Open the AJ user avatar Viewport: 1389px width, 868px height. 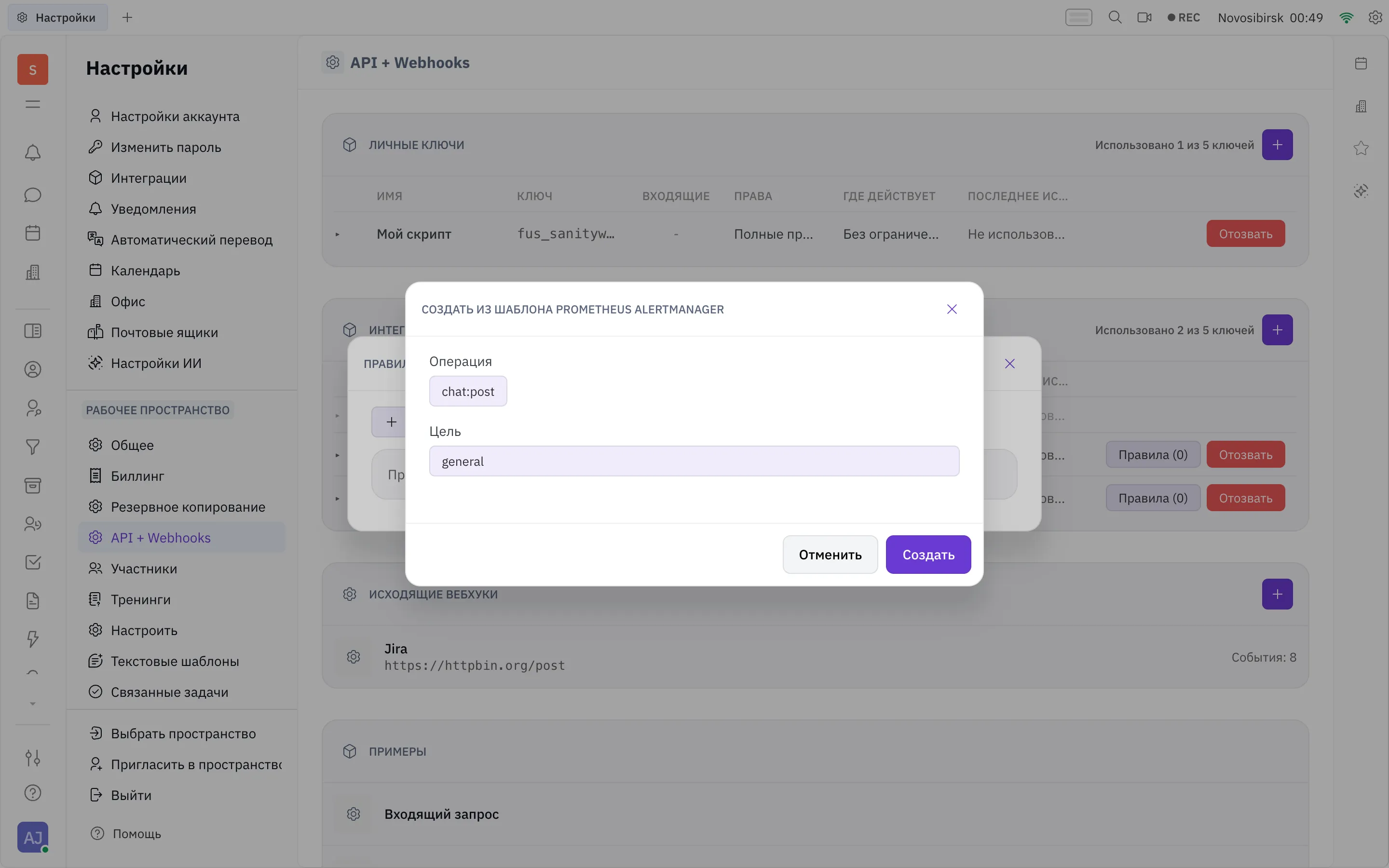(33, 838)
